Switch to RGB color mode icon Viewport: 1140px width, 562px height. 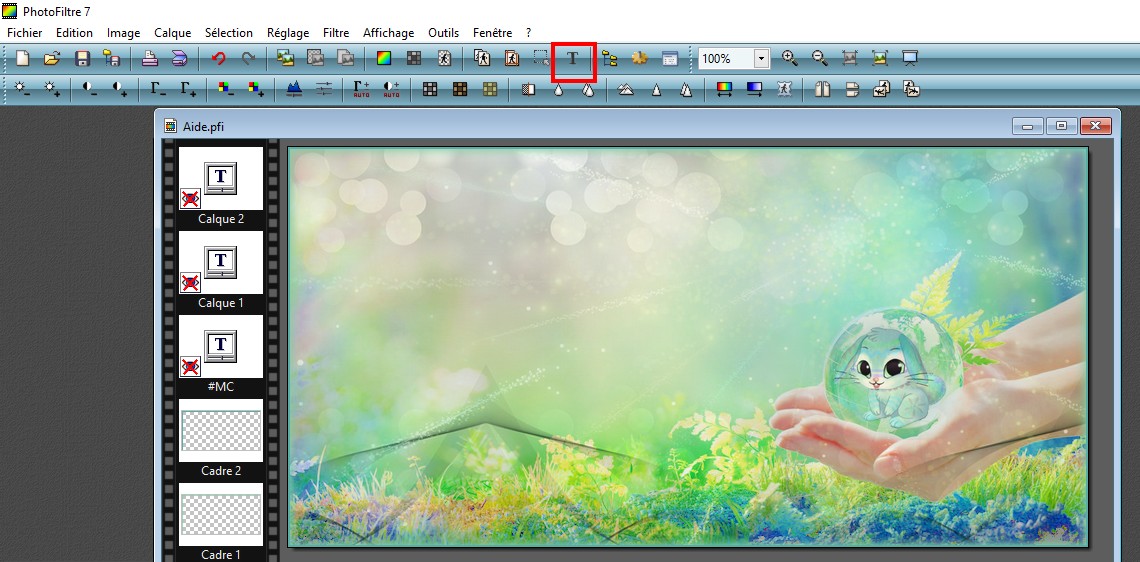[384, 58]
